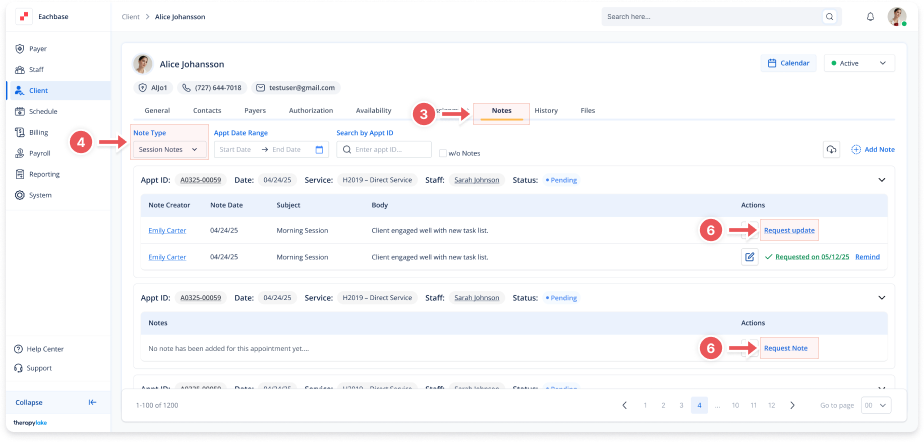924x442 pixels.
Task: Go to next page in pagination
Action: (792, 405)
